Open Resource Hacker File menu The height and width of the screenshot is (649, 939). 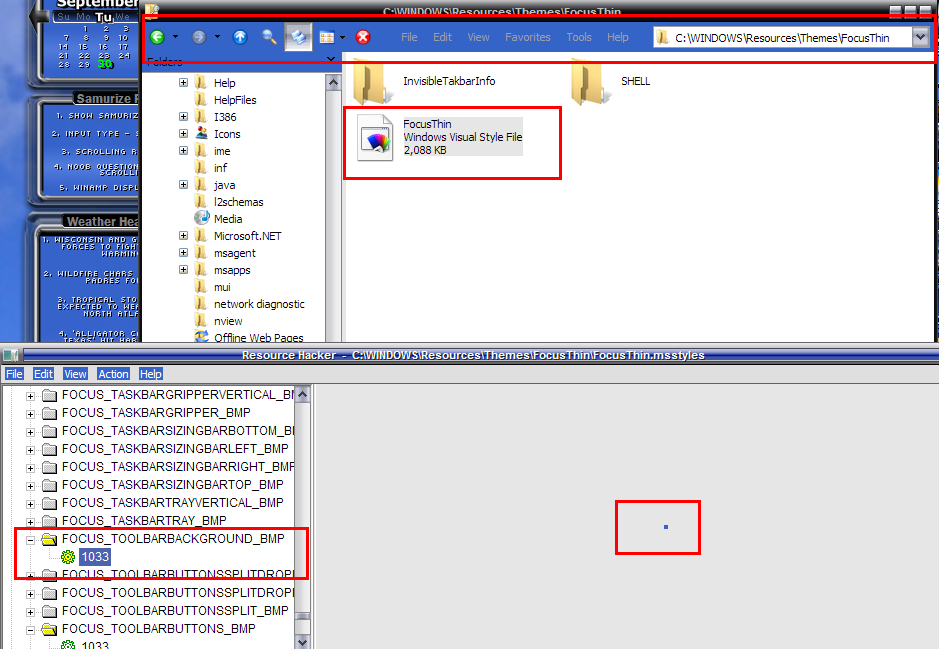pos(14,374)
